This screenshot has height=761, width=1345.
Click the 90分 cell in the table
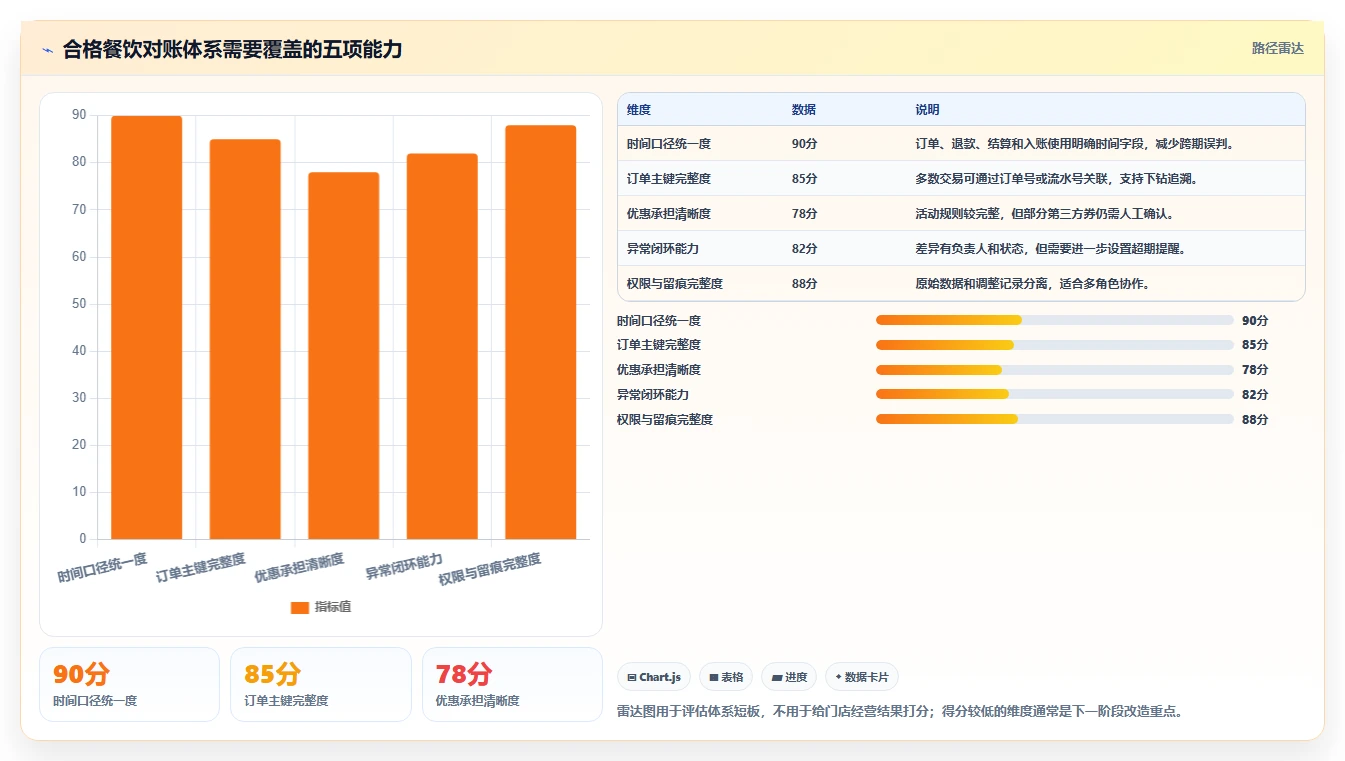point(804,144)
